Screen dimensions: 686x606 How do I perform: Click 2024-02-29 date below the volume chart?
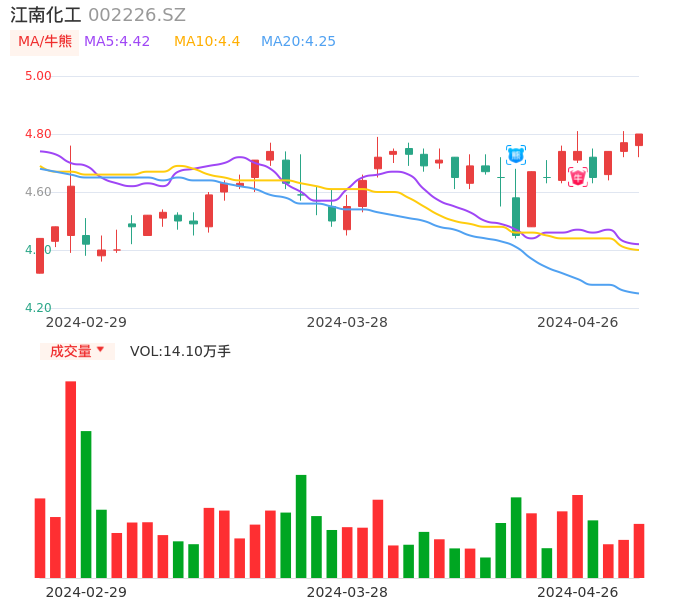click(86, 592)
